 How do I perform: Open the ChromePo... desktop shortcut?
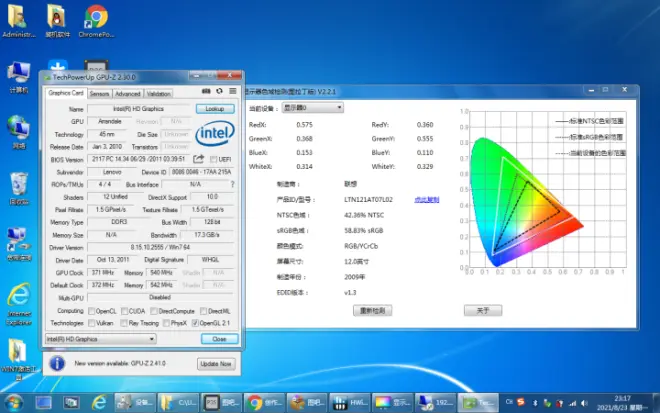(x=96, y=21)
